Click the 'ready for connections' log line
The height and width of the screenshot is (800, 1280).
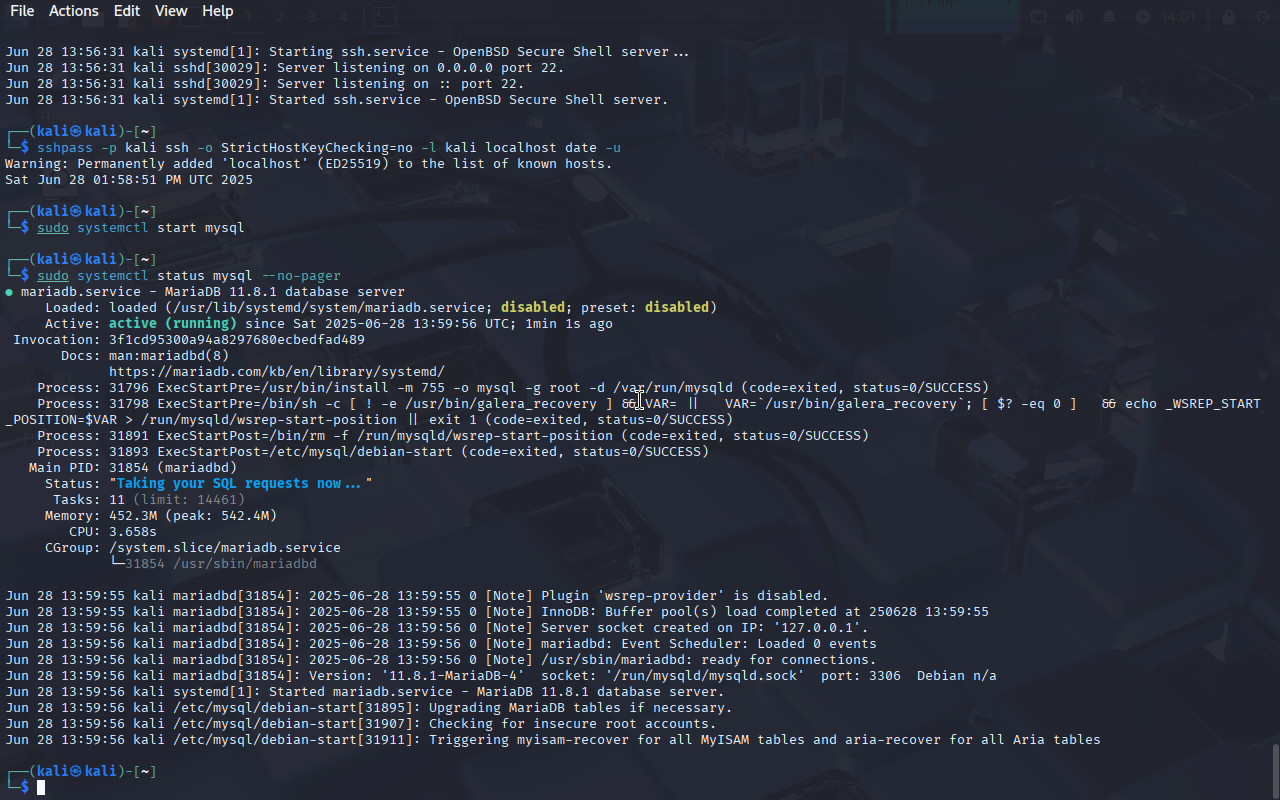pos(441,659)
